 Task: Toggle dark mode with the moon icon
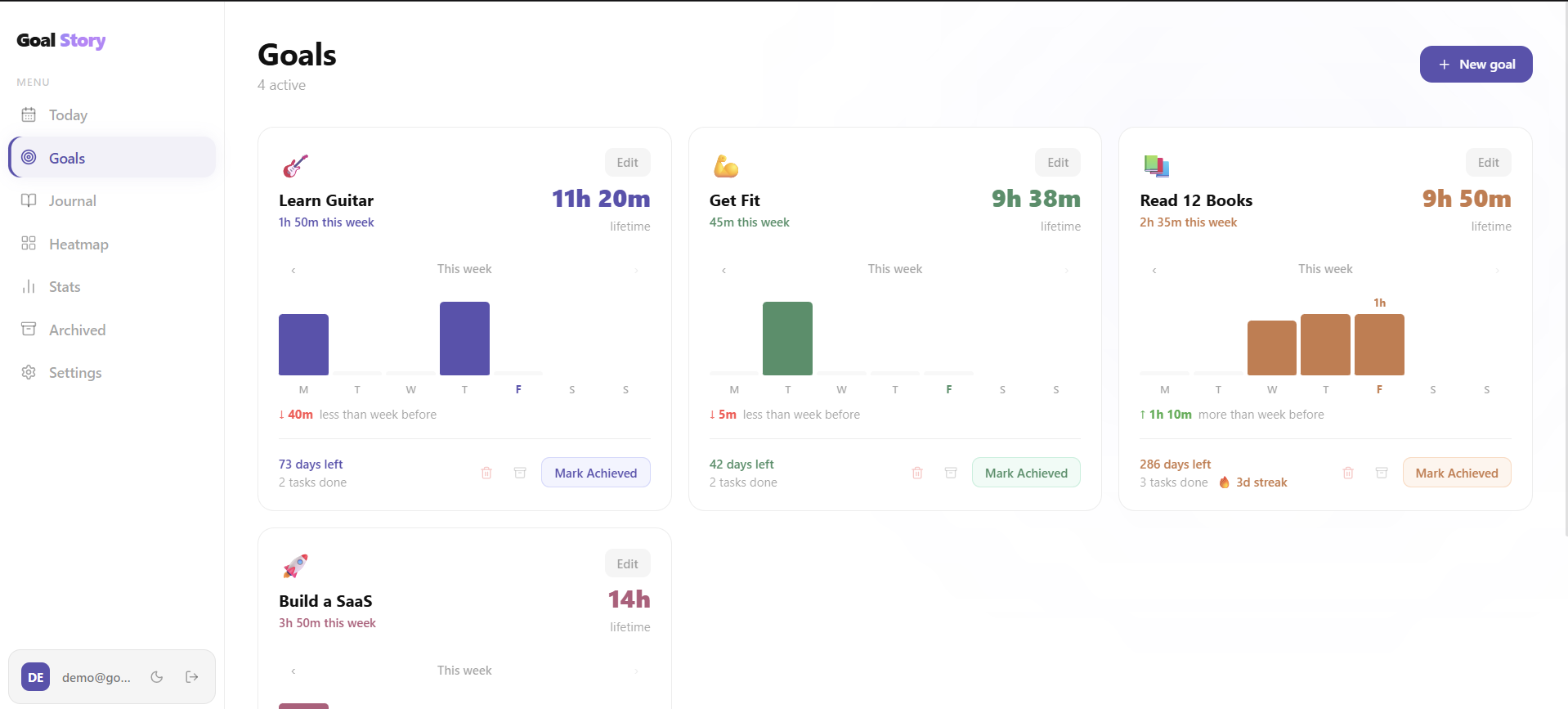157,677
